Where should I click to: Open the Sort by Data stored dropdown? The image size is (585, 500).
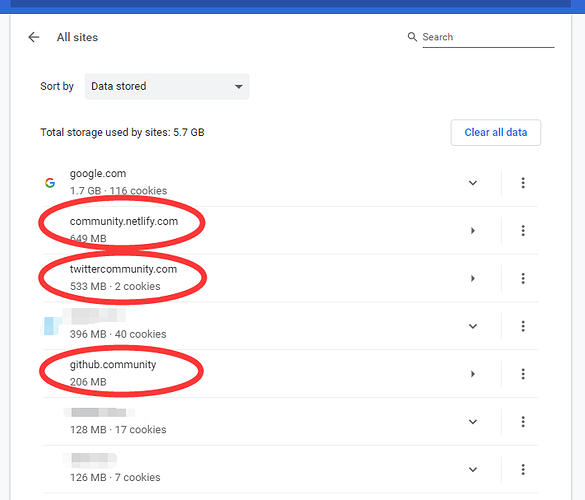coord(167,87)
